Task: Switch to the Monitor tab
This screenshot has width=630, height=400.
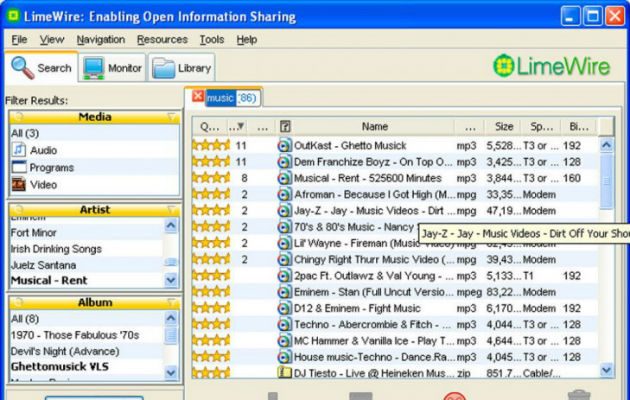Action: (111, 68)
